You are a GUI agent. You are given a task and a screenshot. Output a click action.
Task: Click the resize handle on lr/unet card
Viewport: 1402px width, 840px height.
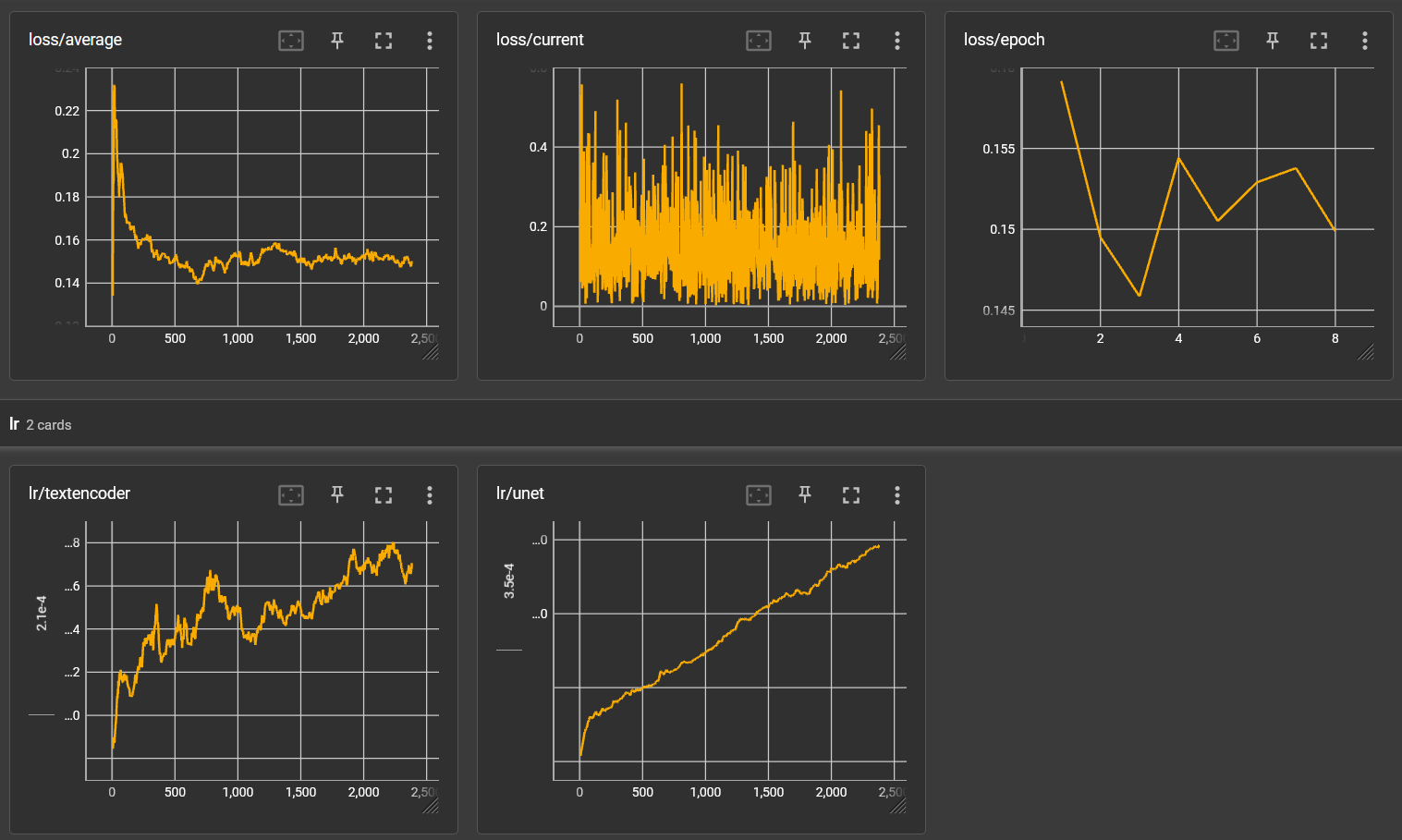[x=898, y=806]
